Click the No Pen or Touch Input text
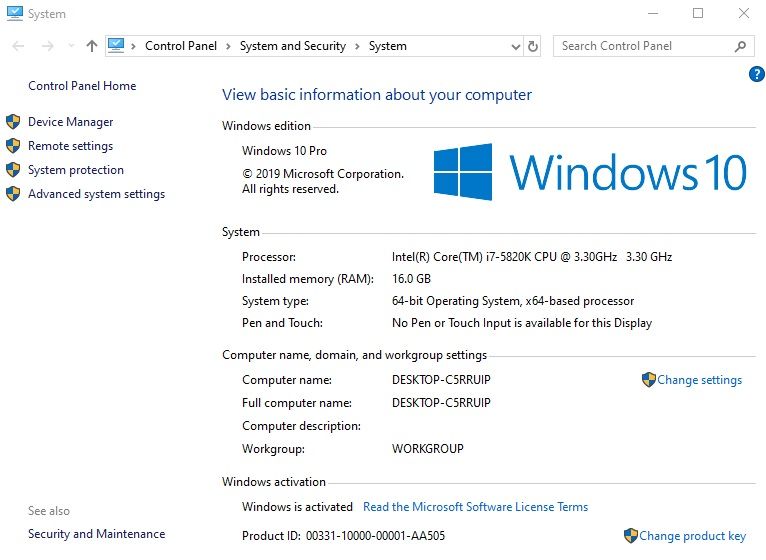Viewport: 766px width, 560px height. [522, 323]
